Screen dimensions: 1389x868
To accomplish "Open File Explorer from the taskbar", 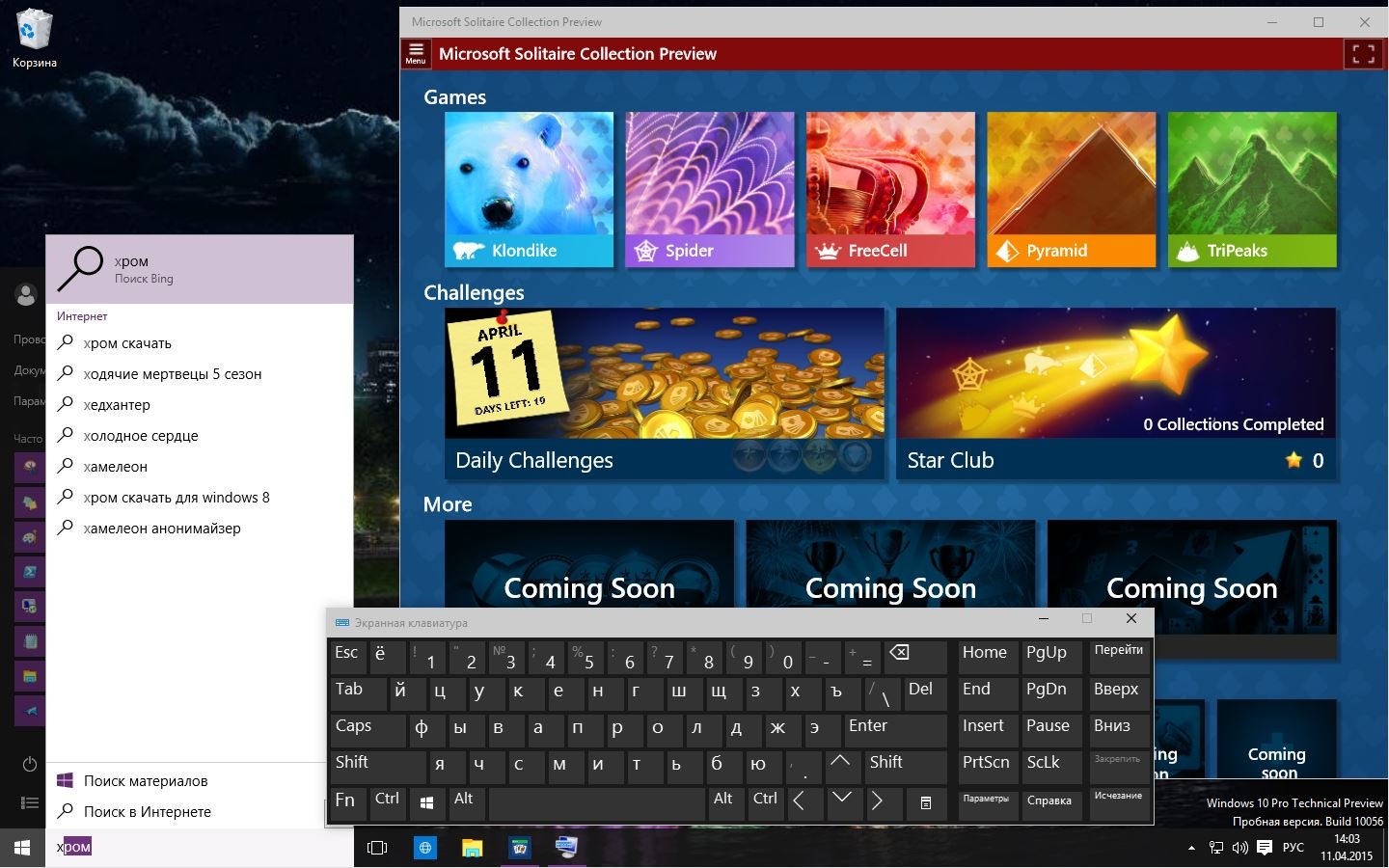I will [472, 848].
